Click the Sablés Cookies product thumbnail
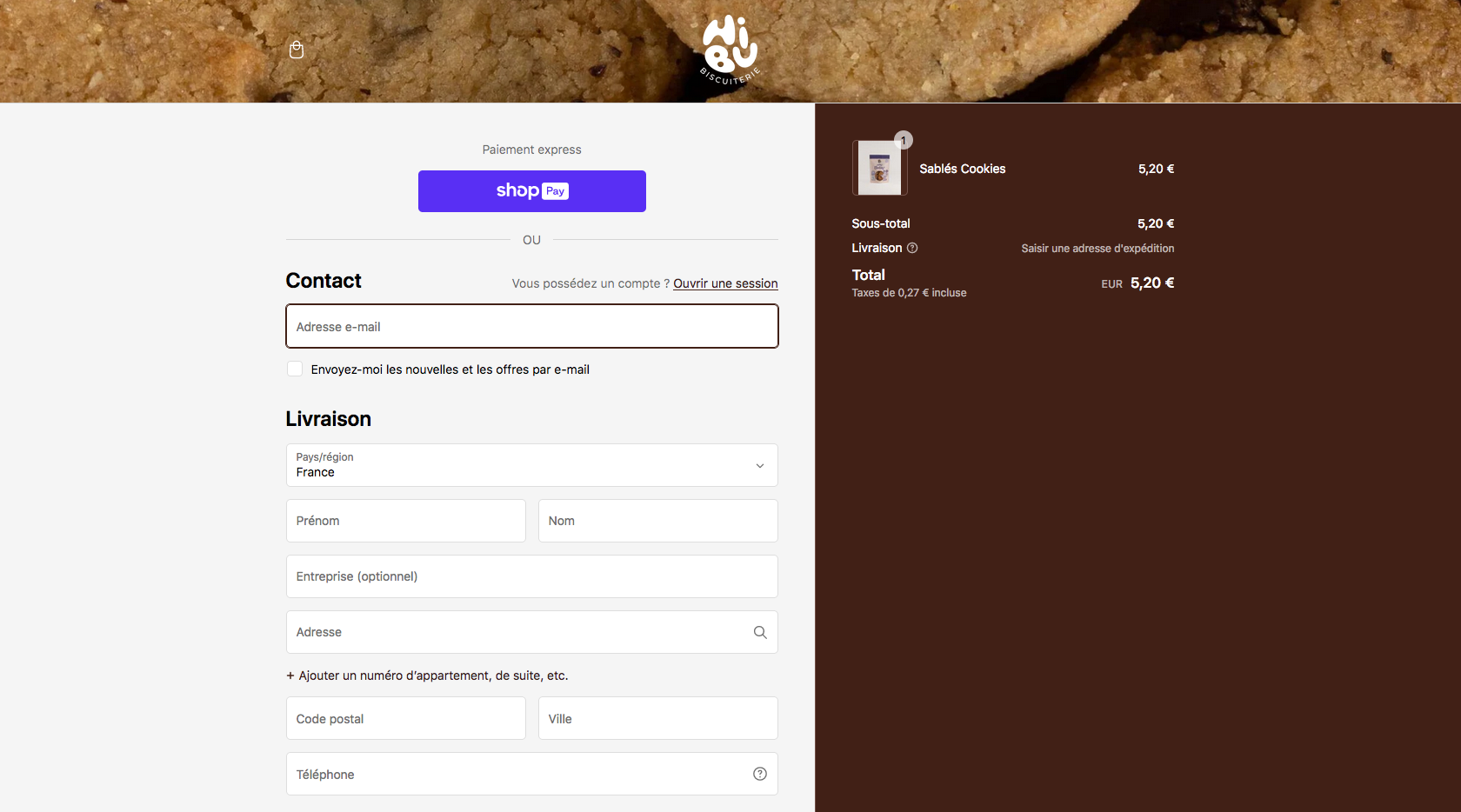The image size is (1461, 812). point(880,168)
